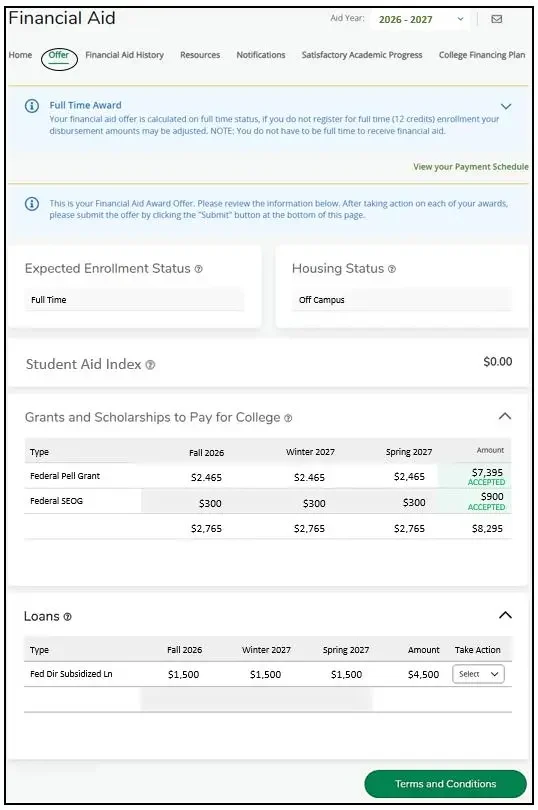Click the Financial Aid page title
The height and width of the screenshot is (810, 538).
(62, 18)
